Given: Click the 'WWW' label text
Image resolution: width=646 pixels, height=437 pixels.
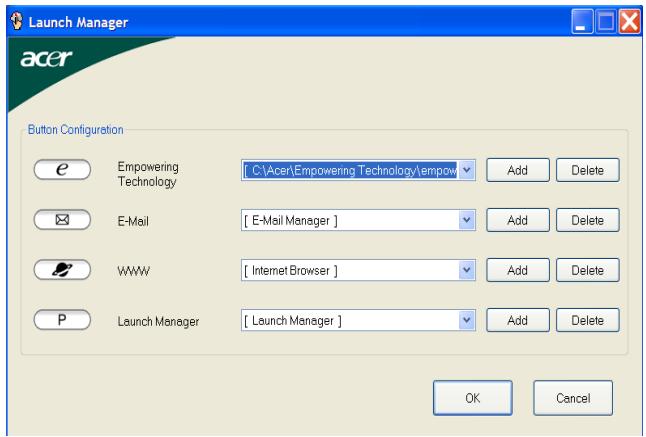Looking at the screenshot, I should click(x=133, y=271).
